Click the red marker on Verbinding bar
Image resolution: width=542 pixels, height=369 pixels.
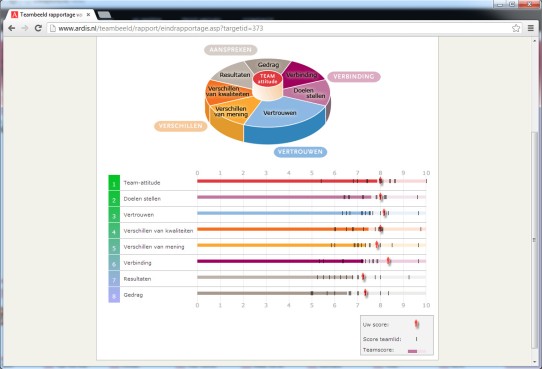tap(389, 261)
